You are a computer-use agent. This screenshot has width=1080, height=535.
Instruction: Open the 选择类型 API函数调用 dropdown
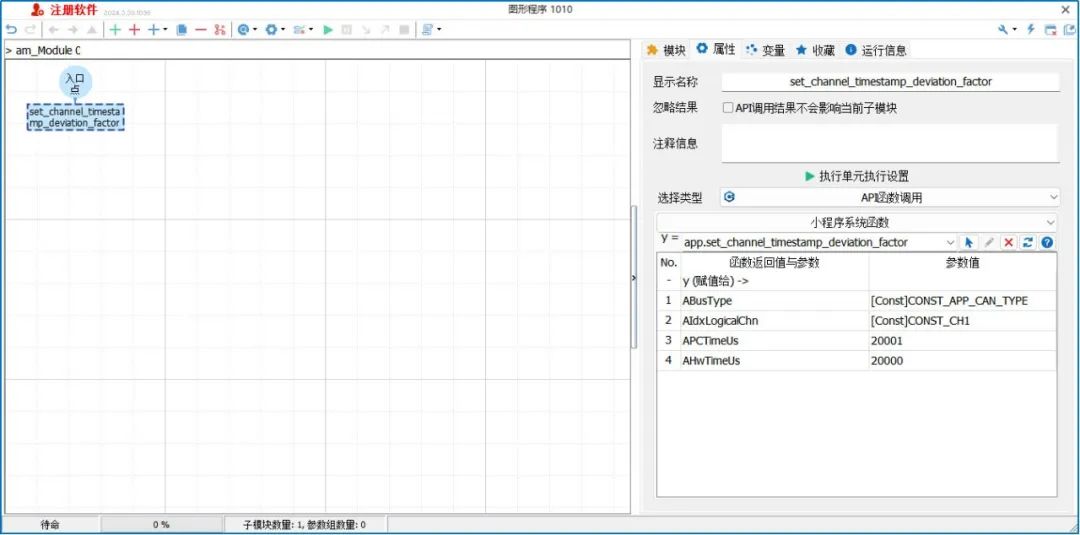pyautogui.click(x=889, y=198)
